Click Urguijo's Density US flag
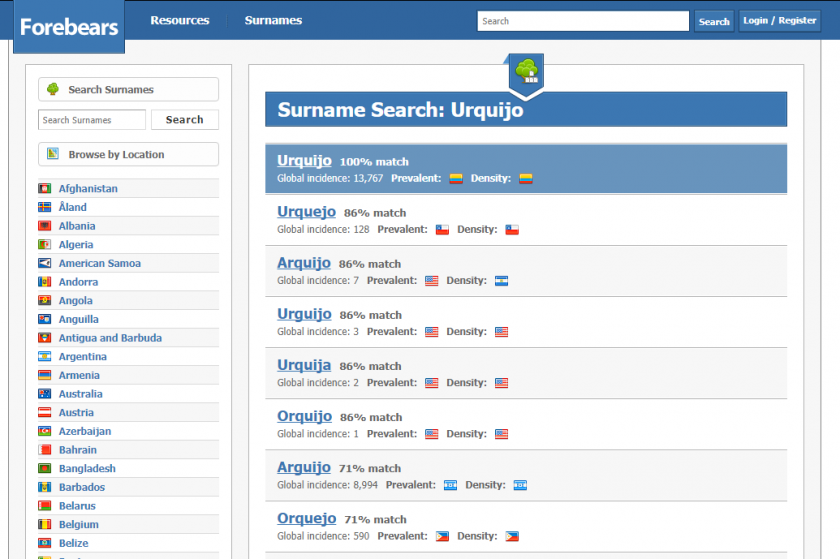840x559 pixels. 501,332
